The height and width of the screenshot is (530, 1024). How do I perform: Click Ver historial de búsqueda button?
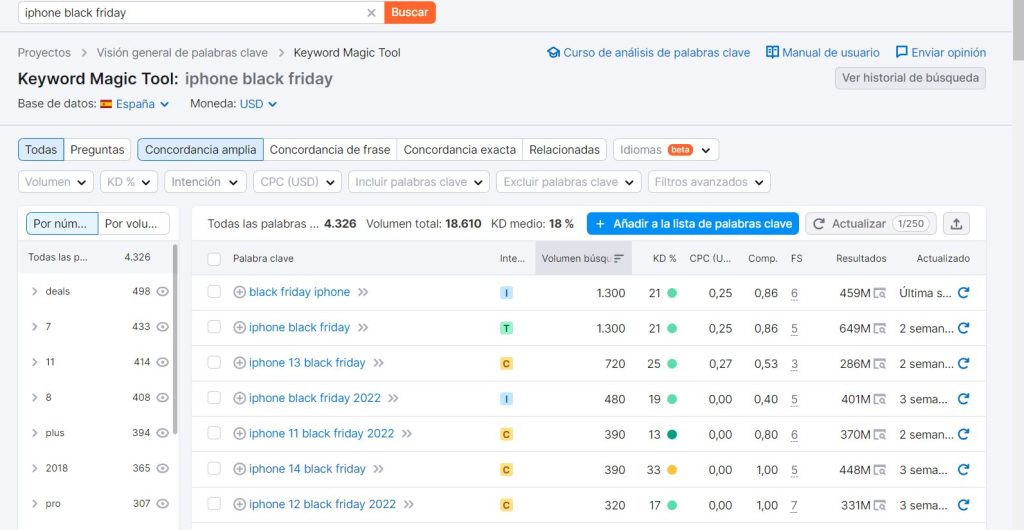click(x=910, y=78)
